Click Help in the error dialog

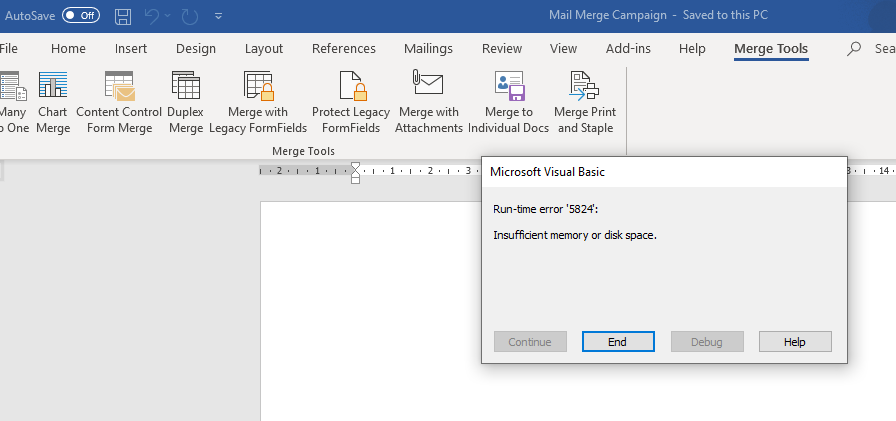tap(795, 342)
